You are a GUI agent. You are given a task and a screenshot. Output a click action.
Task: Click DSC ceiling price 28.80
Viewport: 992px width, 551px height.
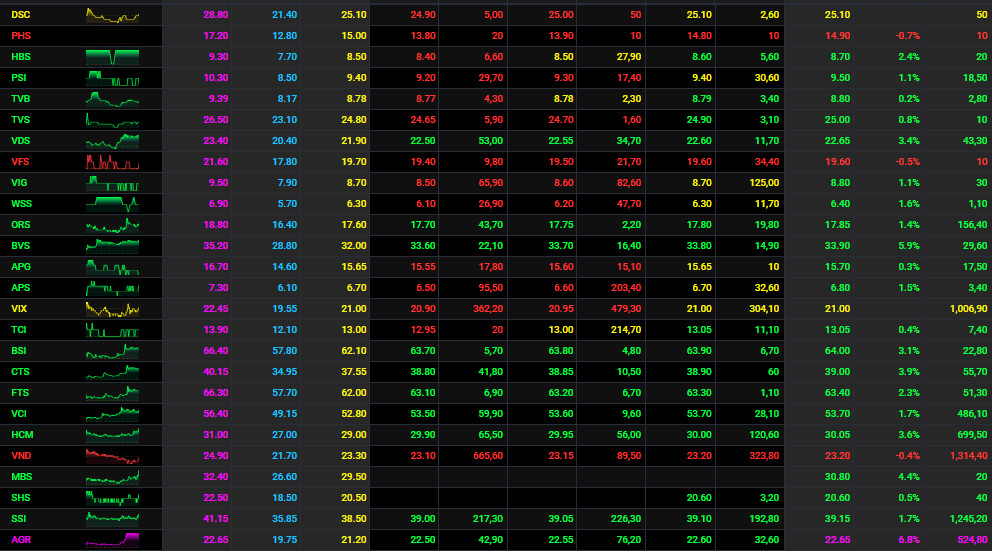click(216, 15)
